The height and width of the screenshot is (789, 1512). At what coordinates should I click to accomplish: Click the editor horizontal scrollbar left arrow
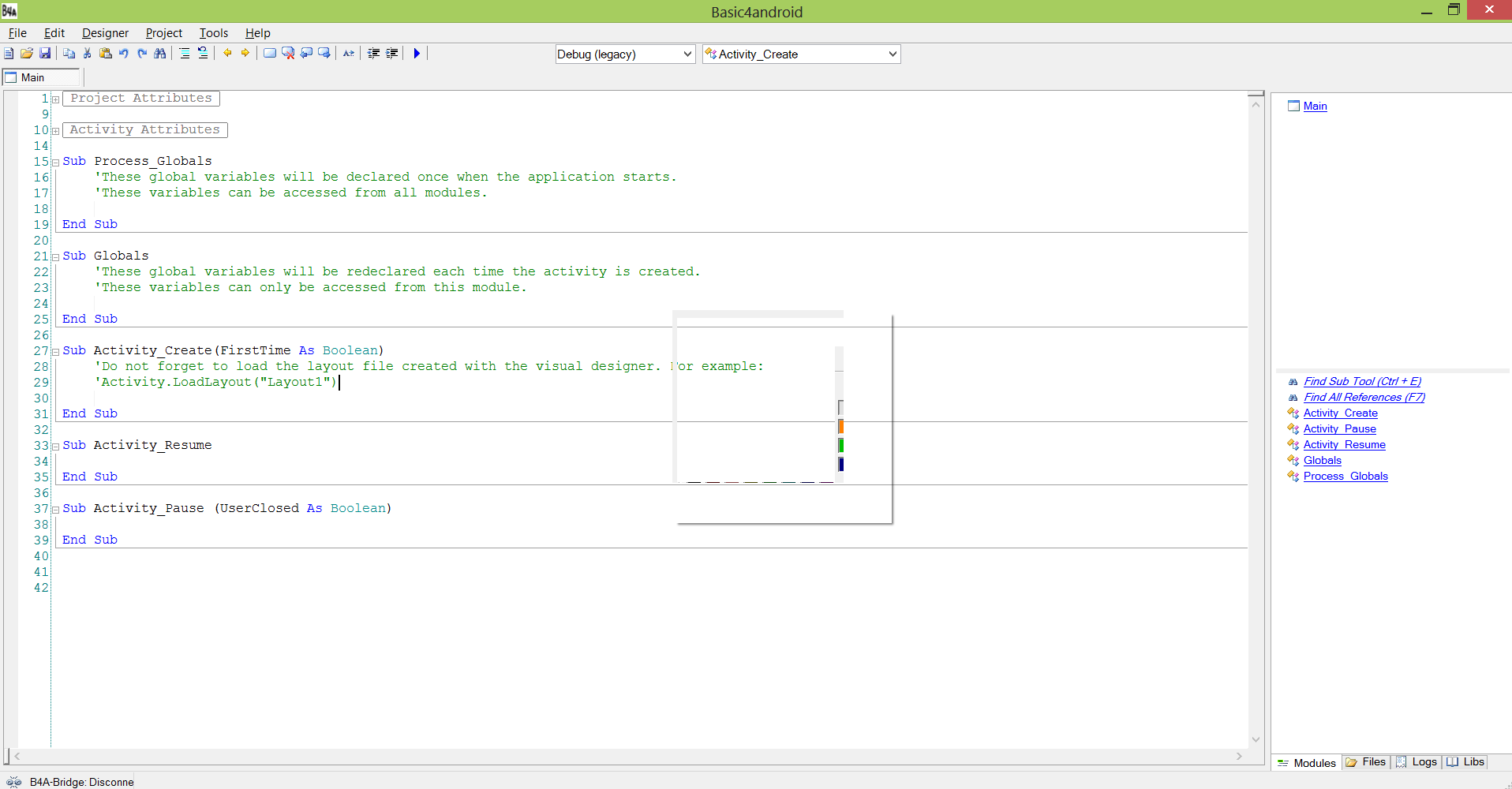pos(17,756)
